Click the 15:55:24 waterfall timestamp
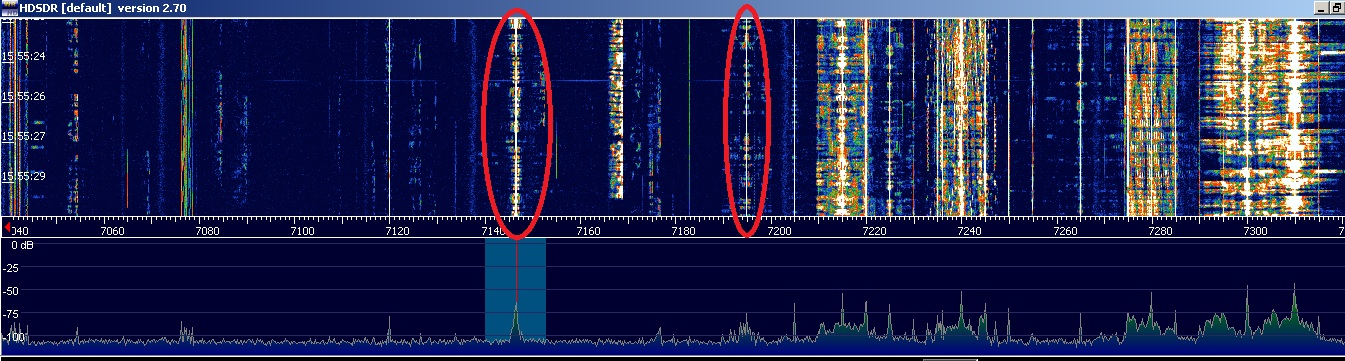Screen dimensions: 1345x361 24,57
